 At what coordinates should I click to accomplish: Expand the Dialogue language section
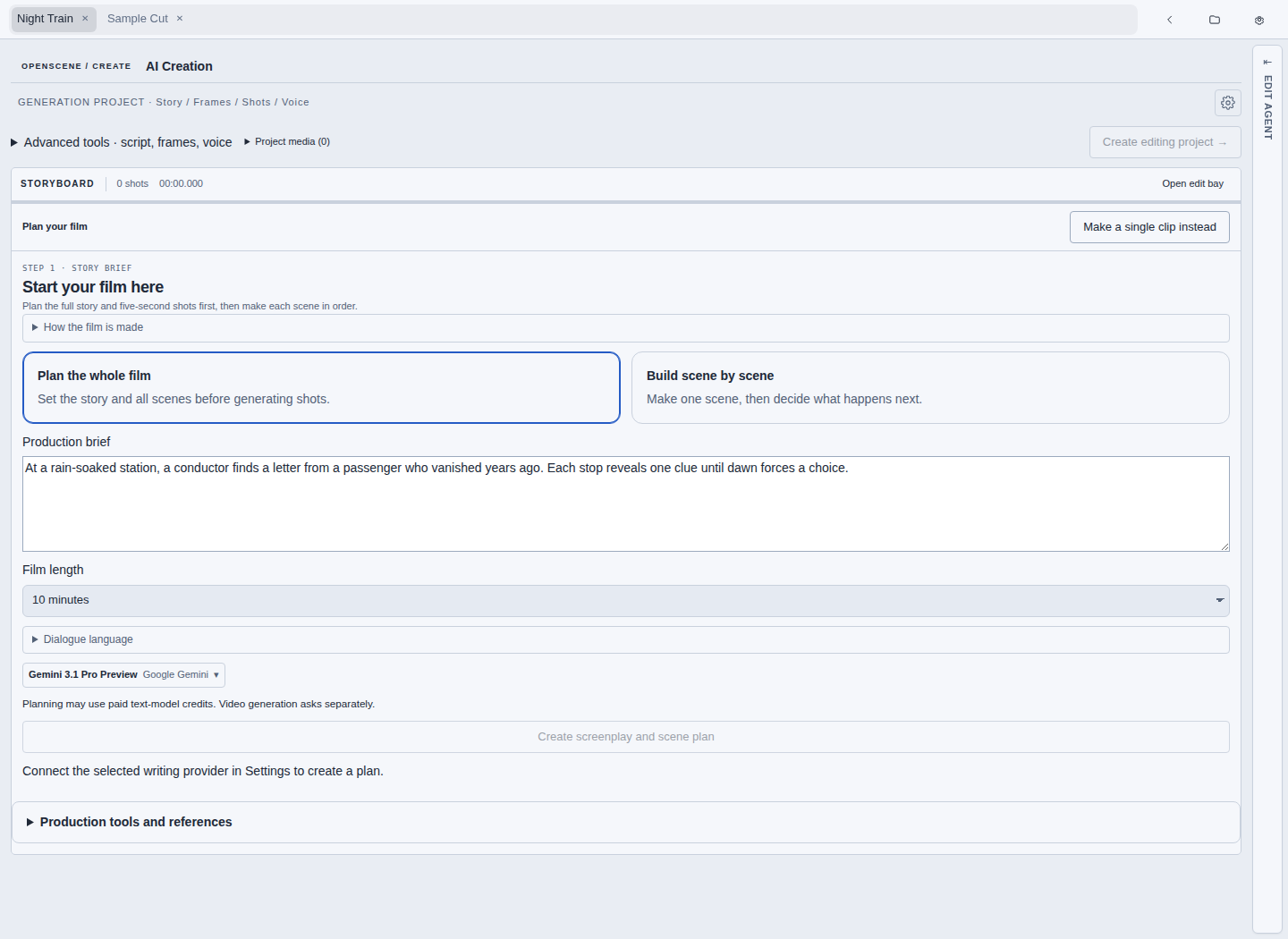tap(626, 639)
